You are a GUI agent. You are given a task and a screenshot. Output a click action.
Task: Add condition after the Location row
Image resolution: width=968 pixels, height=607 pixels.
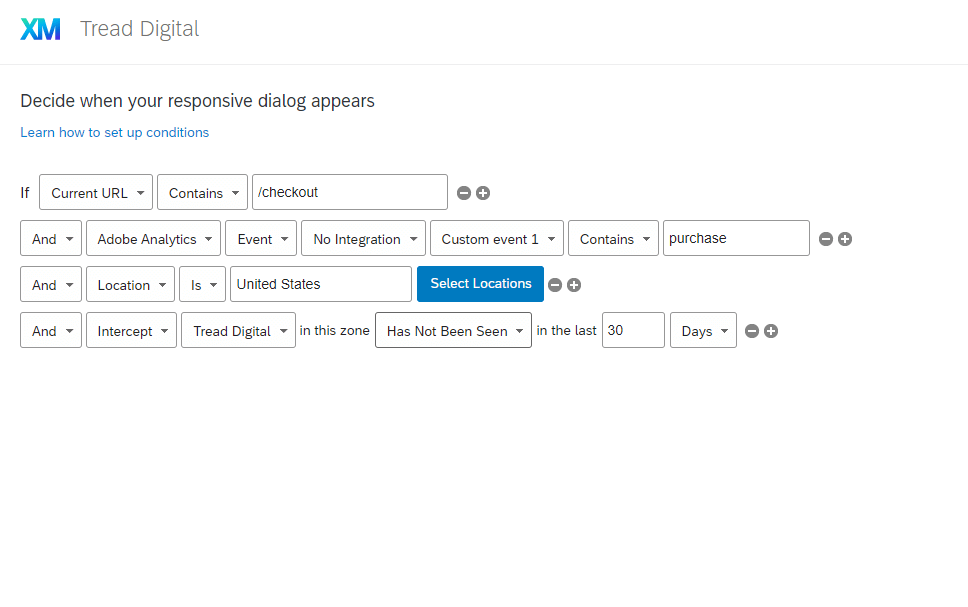(x=574, y=285)
